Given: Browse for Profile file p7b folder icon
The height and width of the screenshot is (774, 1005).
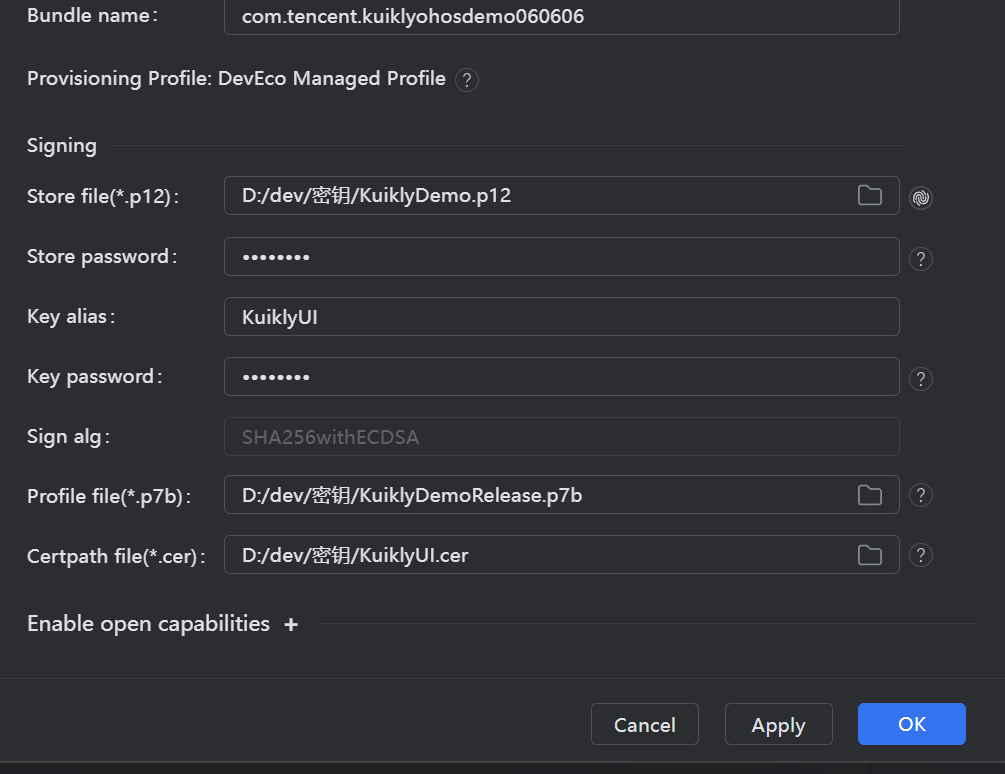Looking at the screenshot, I should (x=870, y=495).
